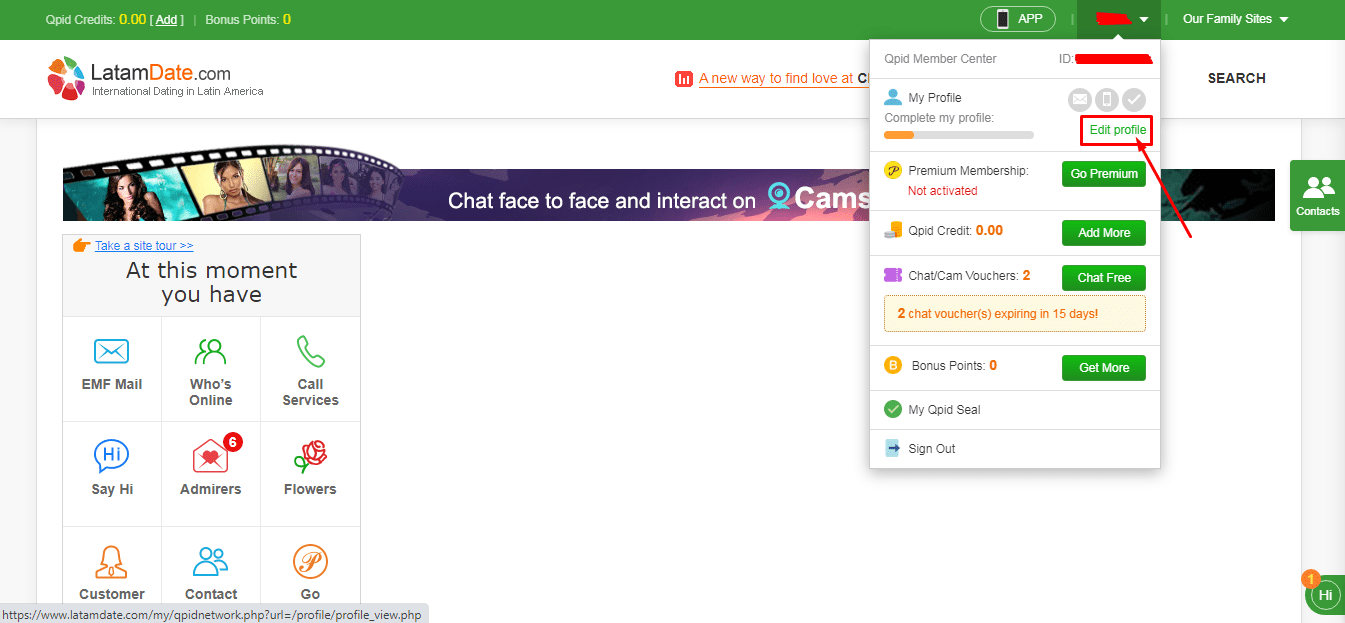Viewport: 1345px width, 623px height.
Task: Click the red chart icon beside the promo link
Action: pyautogui.click(x=684, y=78)
